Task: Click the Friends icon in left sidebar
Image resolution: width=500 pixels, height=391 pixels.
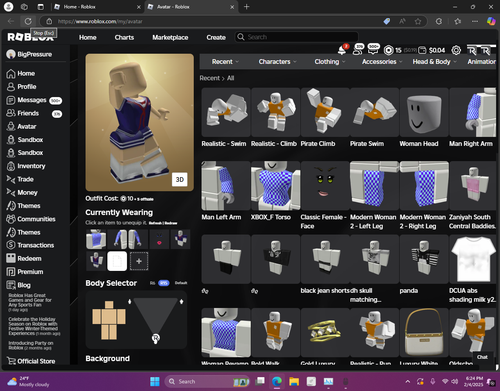Action: click(x=11, y=113)
